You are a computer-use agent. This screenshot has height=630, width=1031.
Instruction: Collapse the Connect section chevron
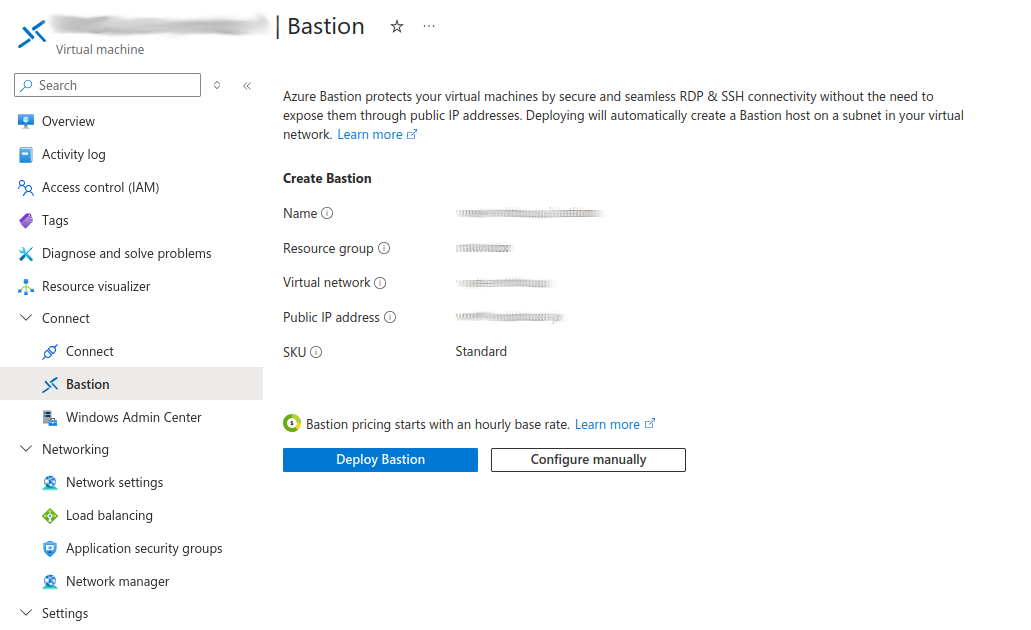pos(26,318)
